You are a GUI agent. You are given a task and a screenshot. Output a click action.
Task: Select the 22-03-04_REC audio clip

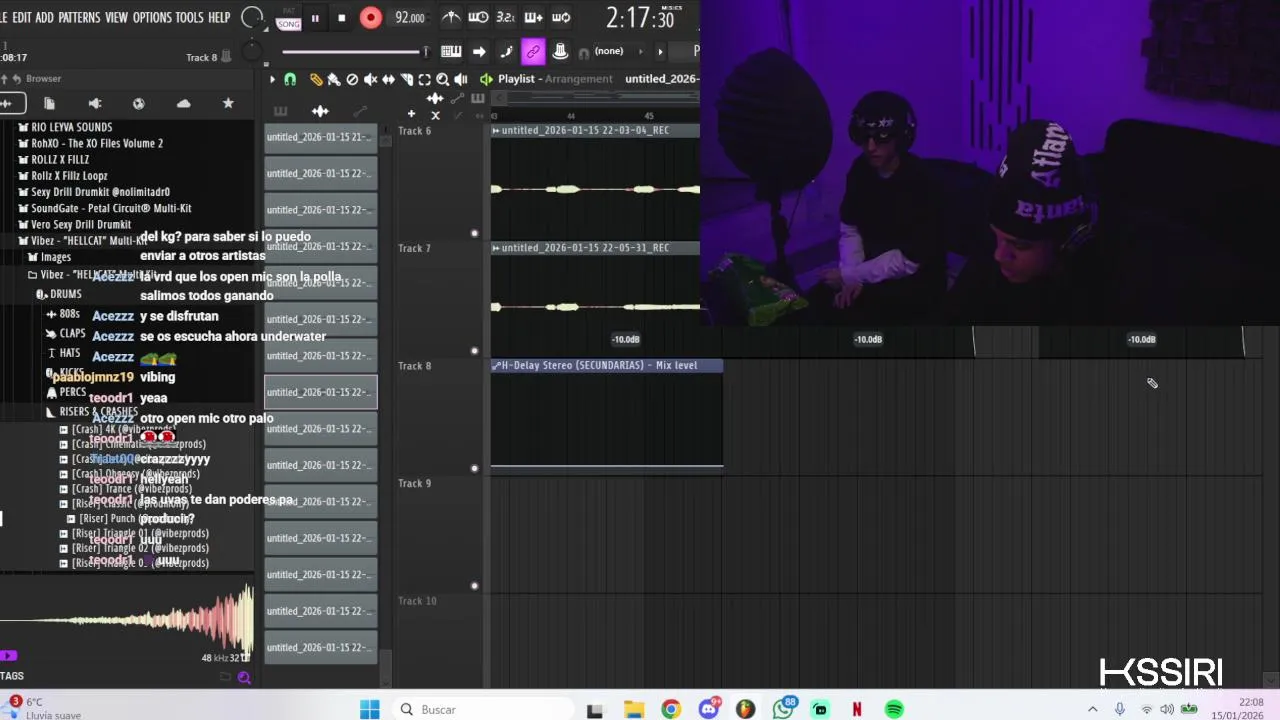click(x=595, y=131)
